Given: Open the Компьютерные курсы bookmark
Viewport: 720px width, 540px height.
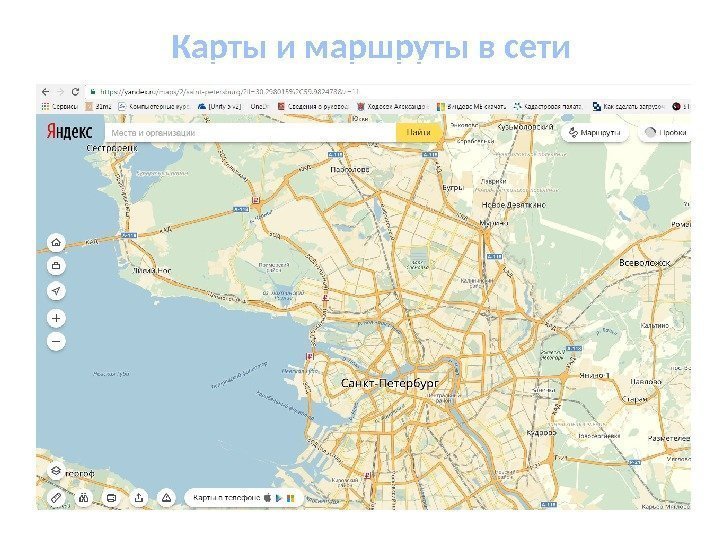Looking at the screenshot, I should click(154, 107).
